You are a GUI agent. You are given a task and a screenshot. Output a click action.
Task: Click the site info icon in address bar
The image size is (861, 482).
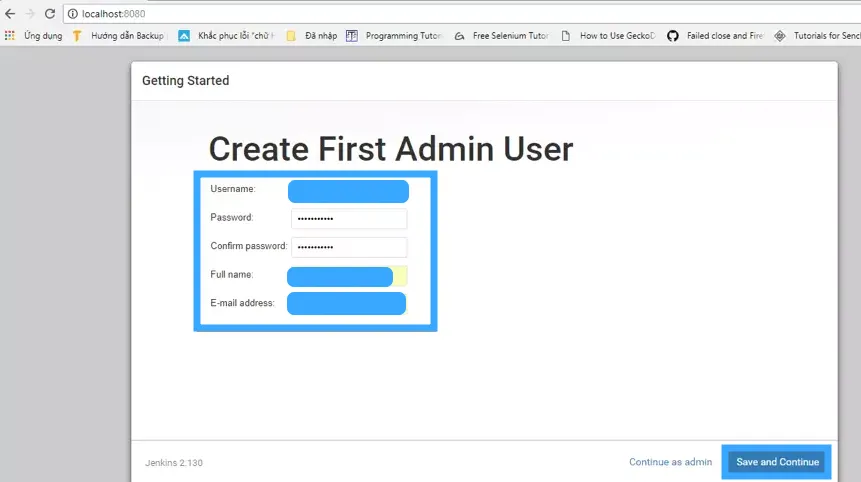click(73, 14)
